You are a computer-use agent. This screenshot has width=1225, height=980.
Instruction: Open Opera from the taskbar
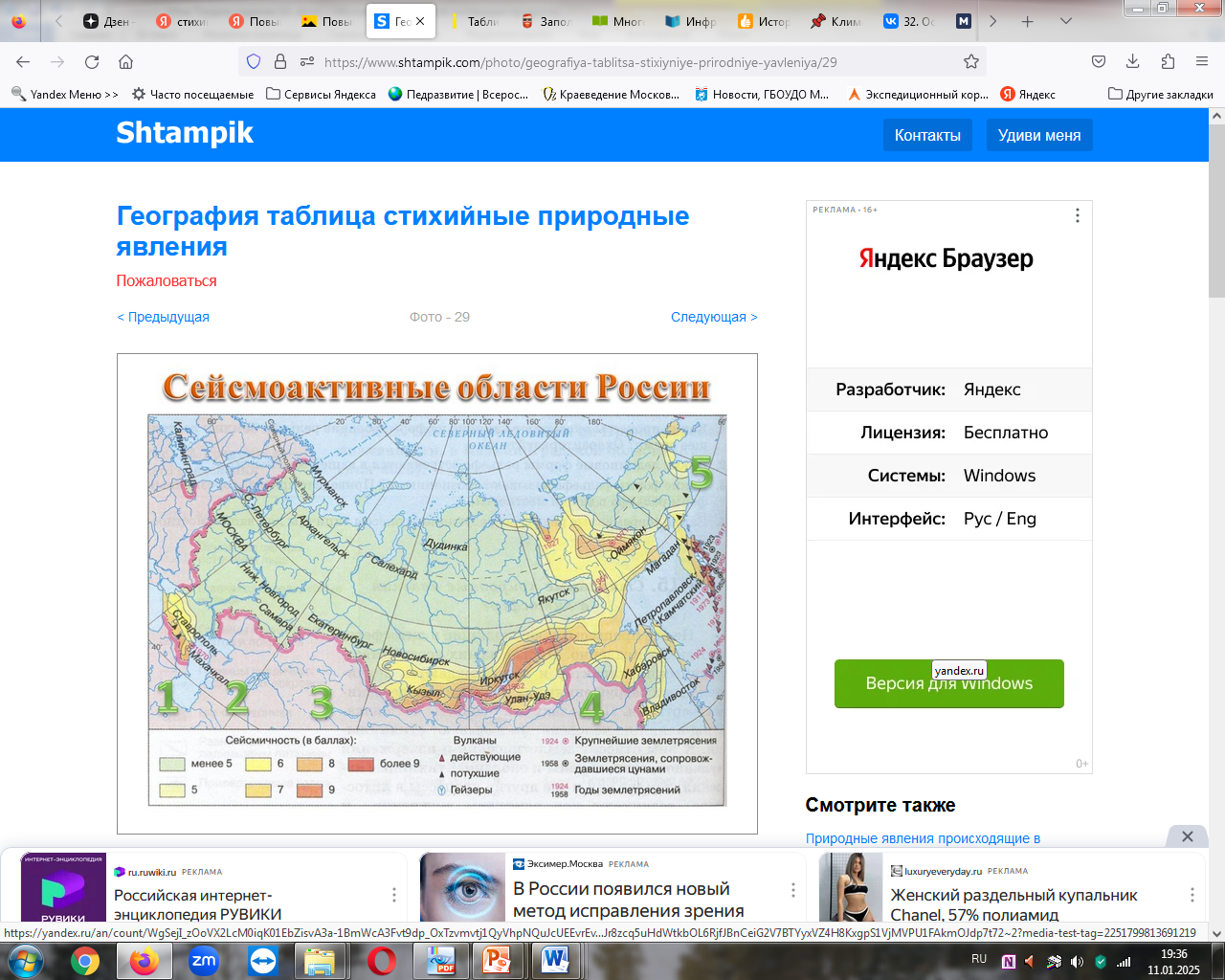(x=381, y=960)
